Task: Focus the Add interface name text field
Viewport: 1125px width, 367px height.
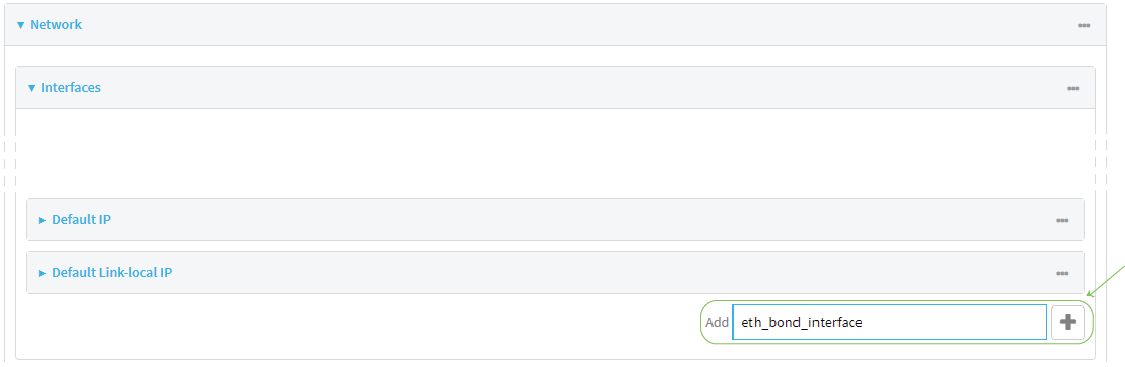Action: click(889, 323)
